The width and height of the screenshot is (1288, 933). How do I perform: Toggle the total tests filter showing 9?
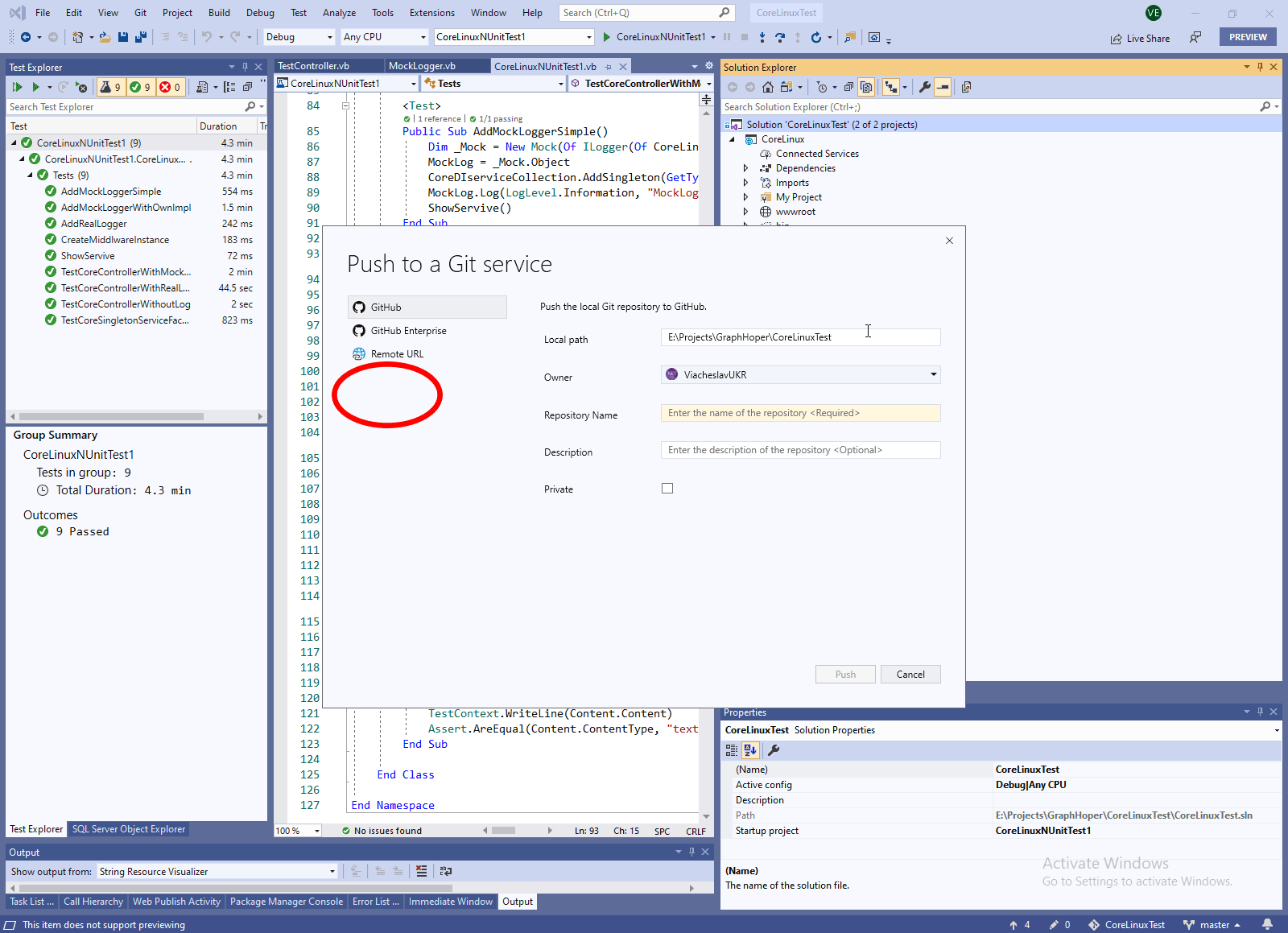110,87
